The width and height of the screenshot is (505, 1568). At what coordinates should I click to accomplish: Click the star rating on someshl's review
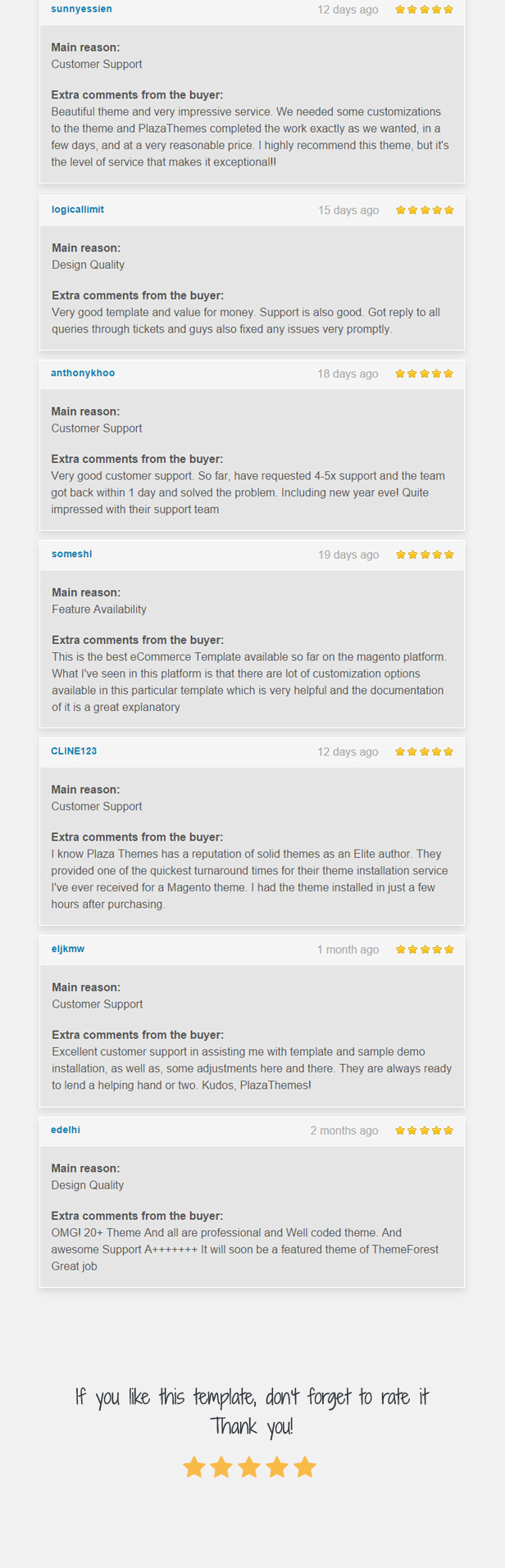click(x=425, y=555)
